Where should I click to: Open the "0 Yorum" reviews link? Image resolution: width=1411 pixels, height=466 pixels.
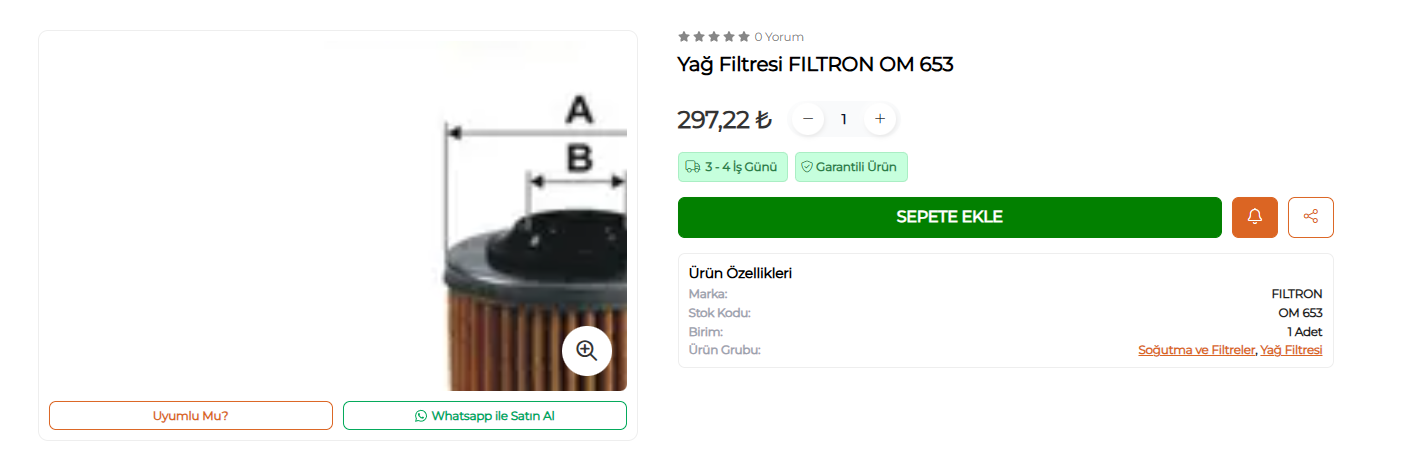pos(779,37)
